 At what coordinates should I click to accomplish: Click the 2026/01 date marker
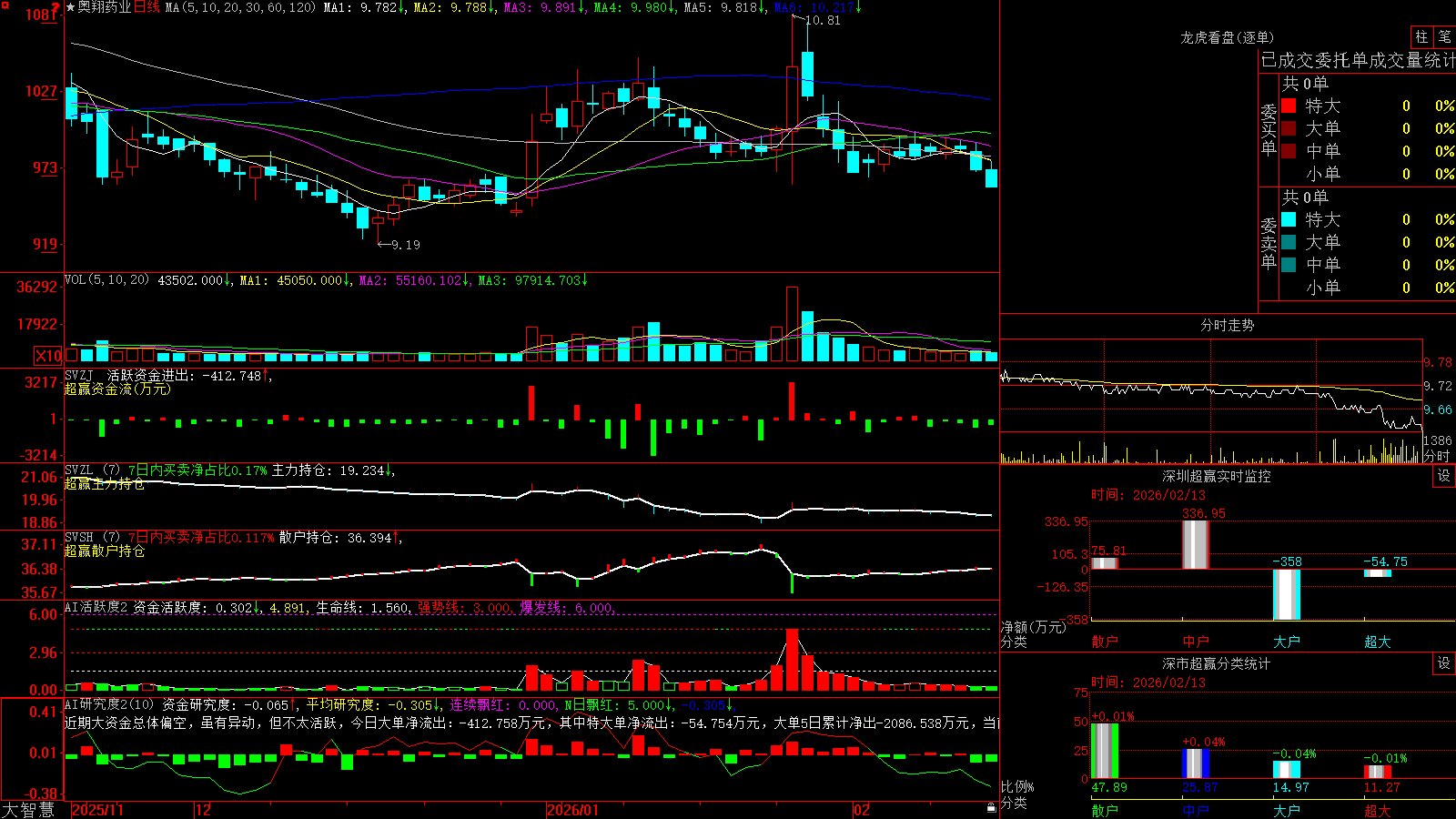pos(572,810)
